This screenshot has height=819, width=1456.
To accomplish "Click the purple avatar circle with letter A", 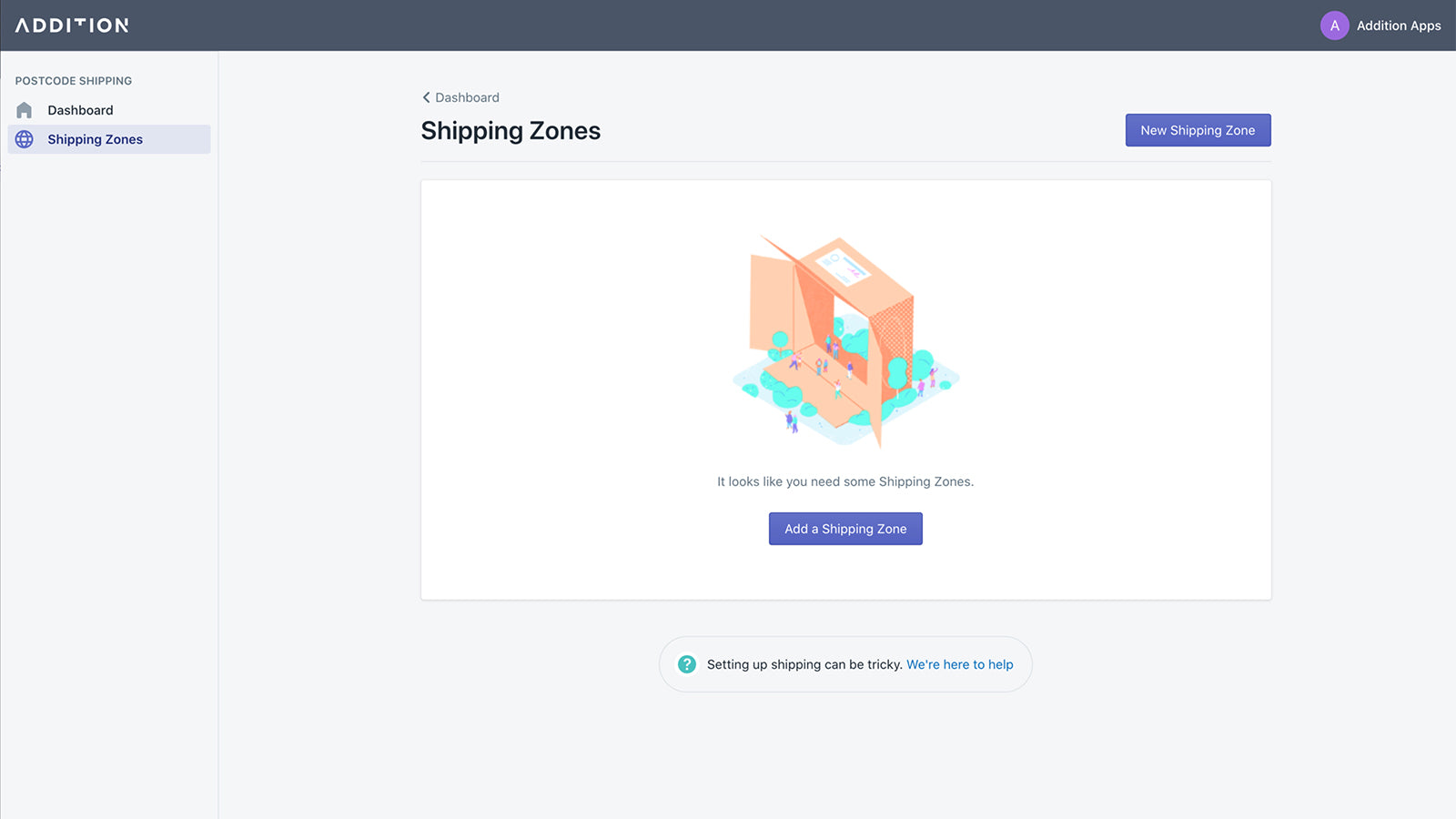I will [x=1334, y=25].
